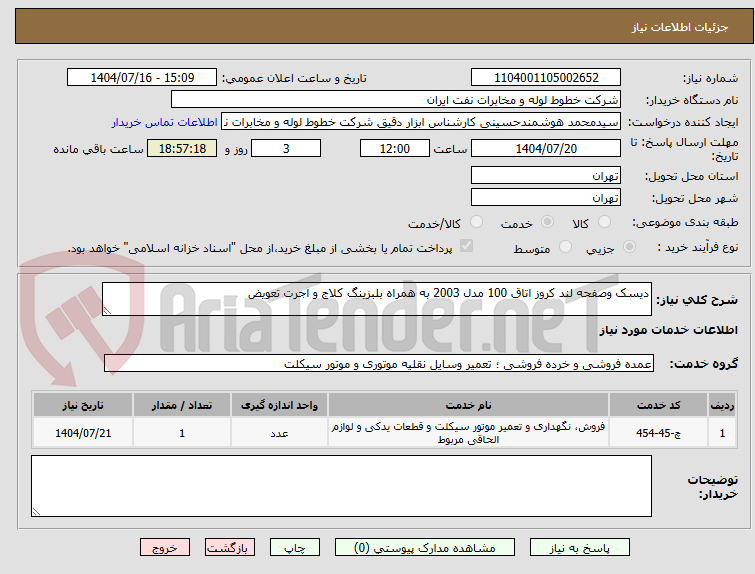Click the اطلاعات خدمات مورد نیاز heading

point(668,330)
